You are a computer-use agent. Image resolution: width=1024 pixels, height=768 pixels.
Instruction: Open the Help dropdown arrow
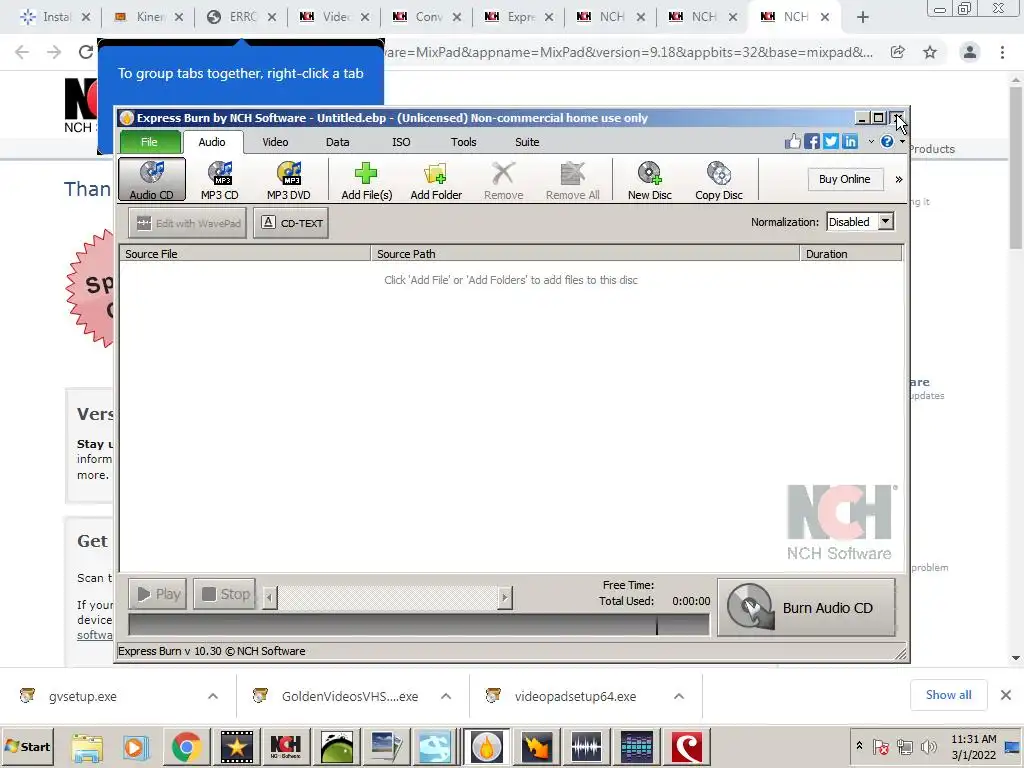coord(903,142)
